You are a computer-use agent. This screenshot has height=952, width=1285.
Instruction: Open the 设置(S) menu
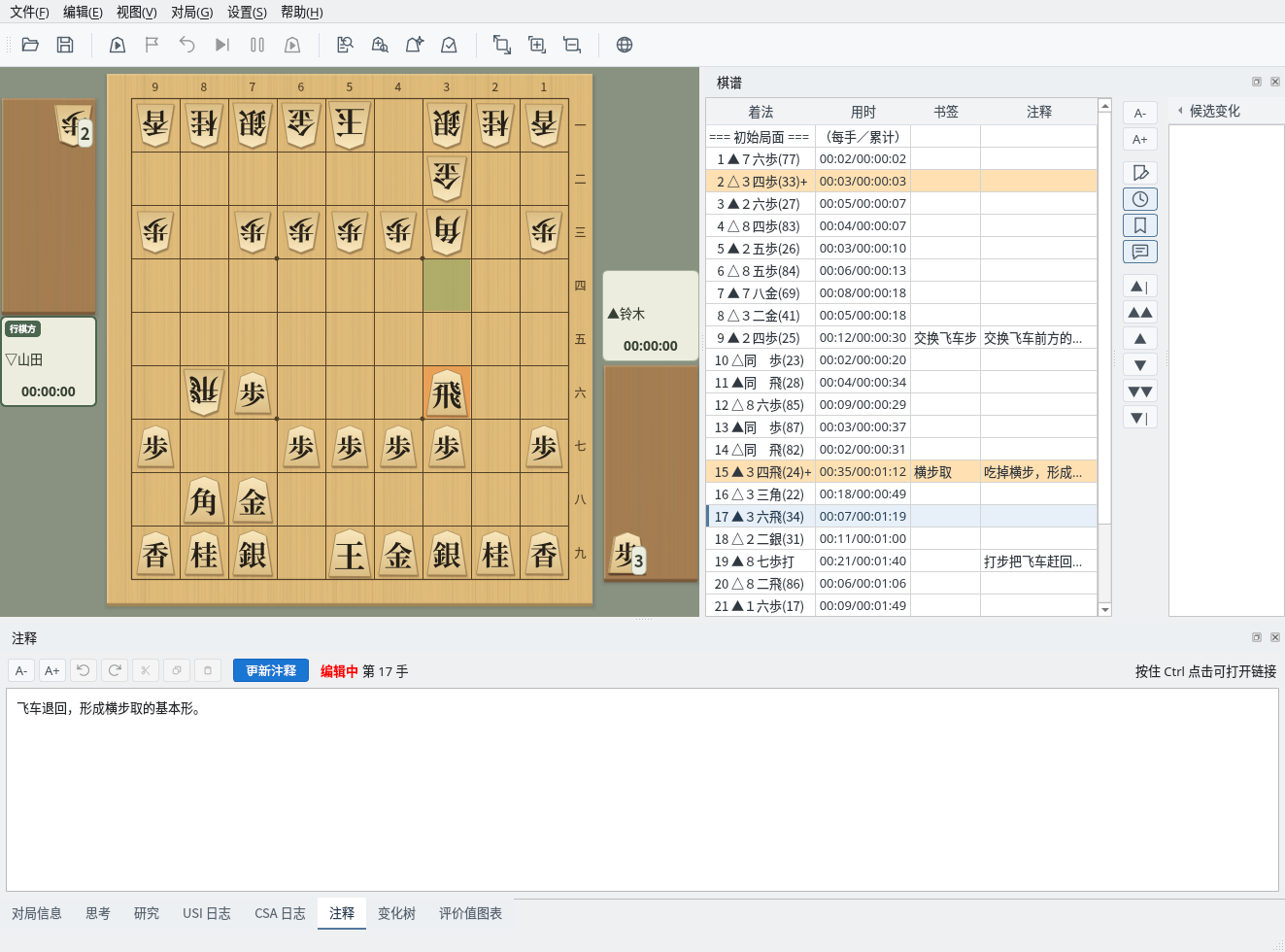pyautogui.click(x=247, y=12)
